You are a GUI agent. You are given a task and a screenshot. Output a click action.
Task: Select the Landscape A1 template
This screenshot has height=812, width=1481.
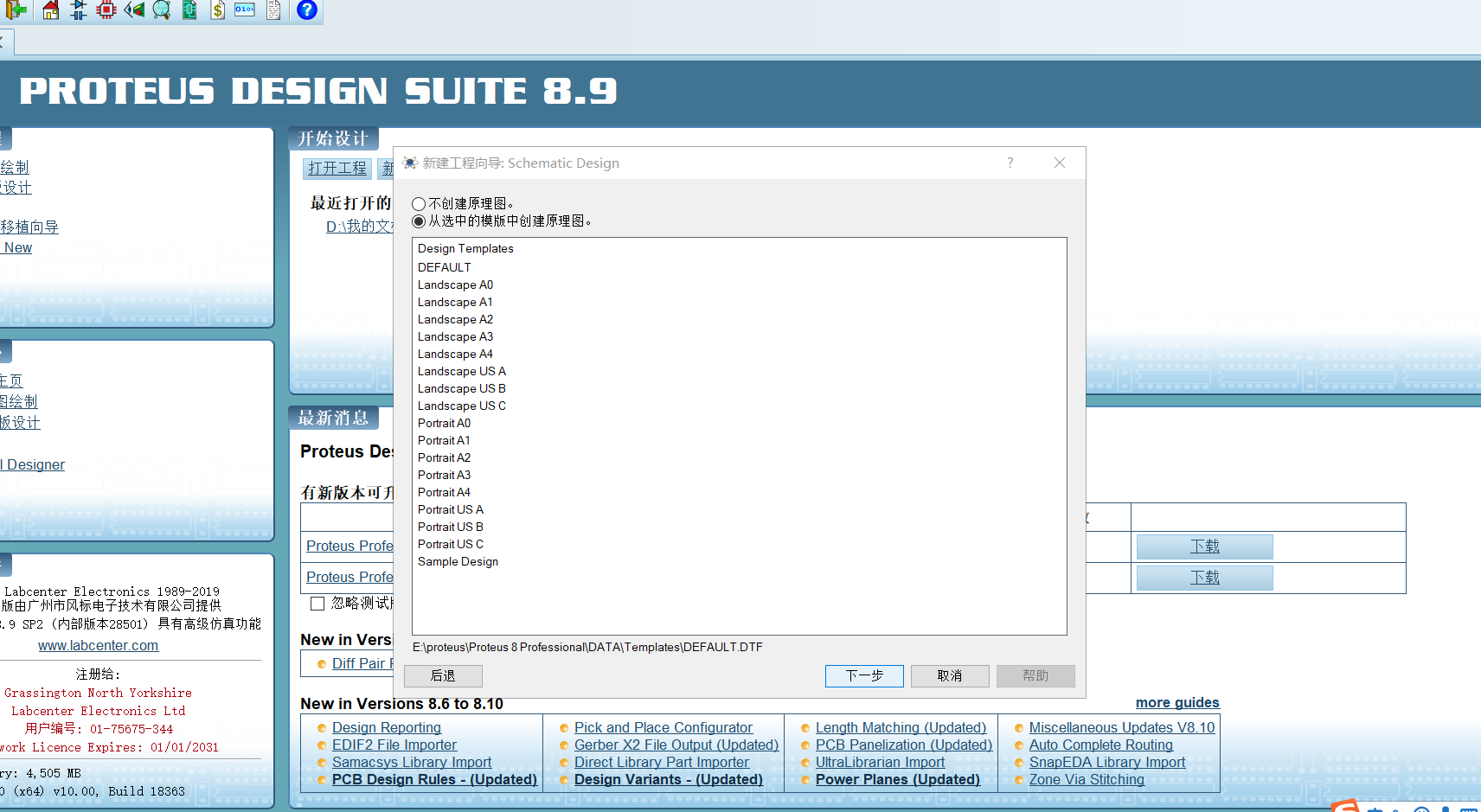[455, 302]
